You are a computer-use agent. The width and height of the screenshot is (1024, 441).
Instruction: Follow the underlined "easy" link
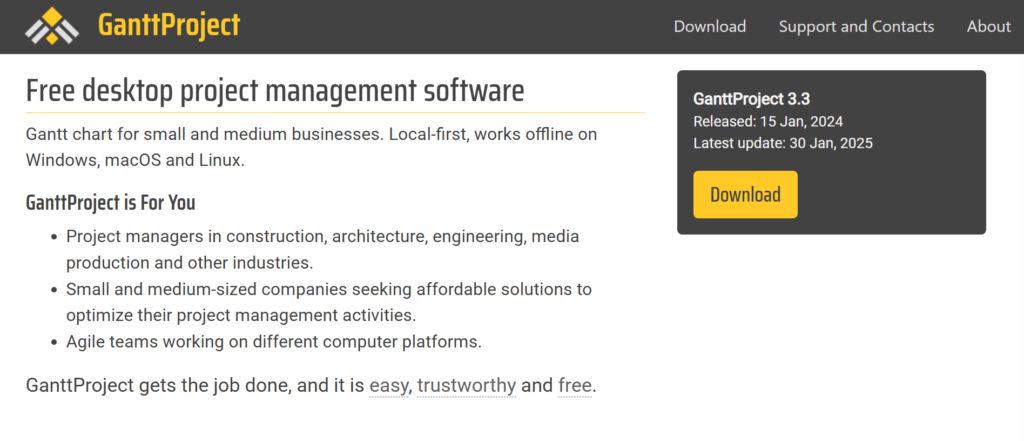point(389,385)
